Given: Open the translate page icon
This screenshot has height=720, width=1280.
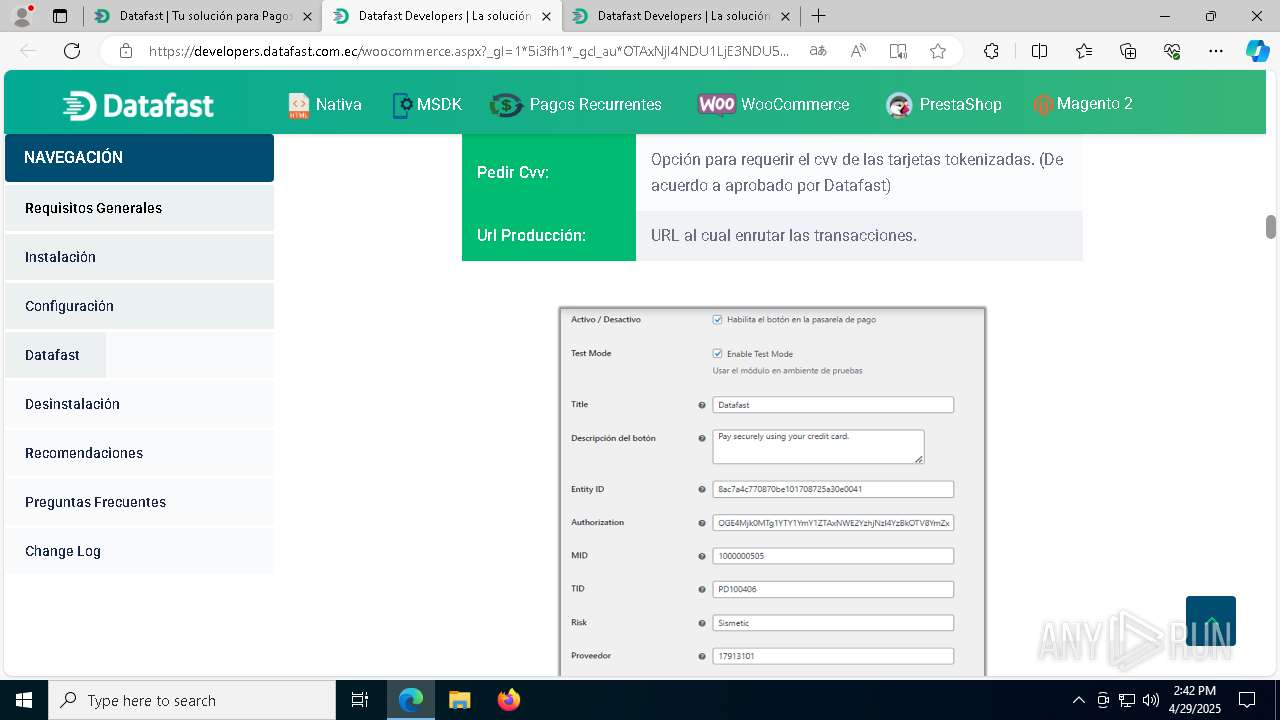Looking at the screenshot, I should [x=818, y=51].
